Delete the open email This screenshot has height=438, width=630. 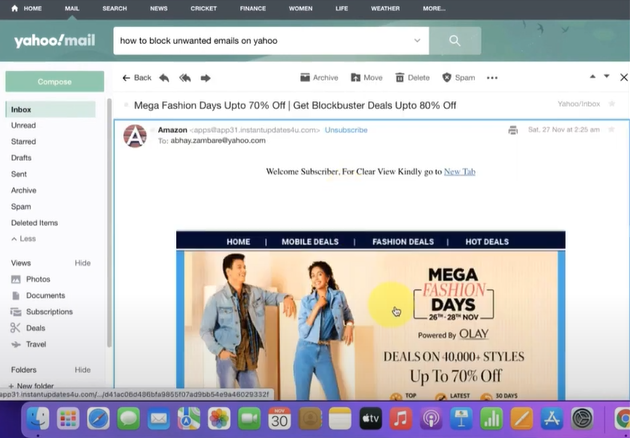(412, 78)
